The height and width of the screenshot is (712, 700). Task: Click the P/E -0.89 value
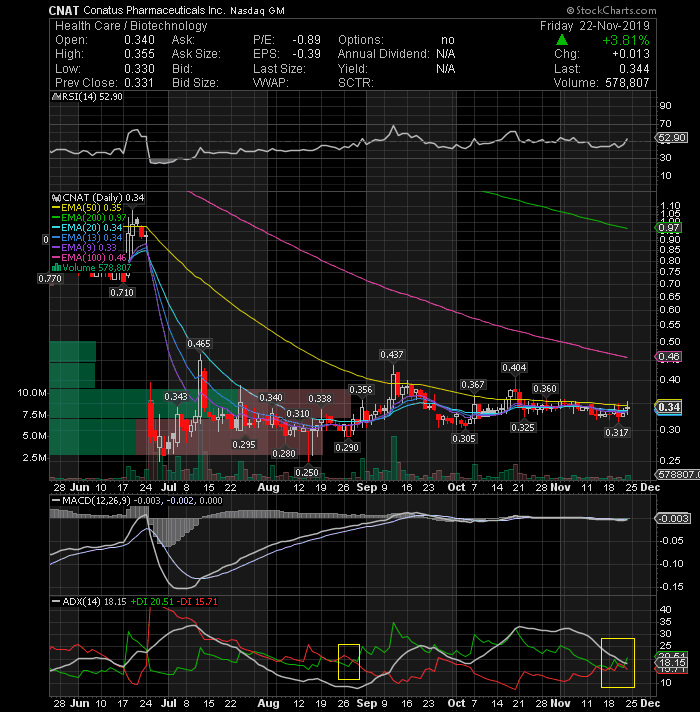tap(306, 40)
